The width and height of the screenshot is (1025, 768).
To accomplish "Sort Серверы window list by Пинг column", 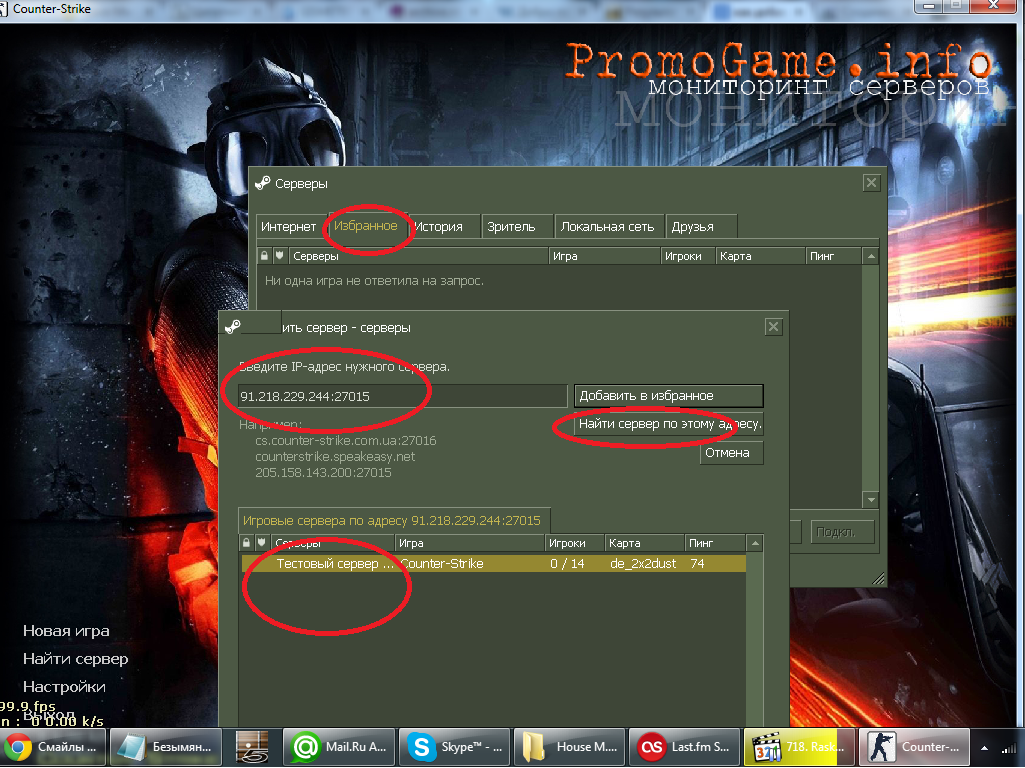I will [834, 256].
